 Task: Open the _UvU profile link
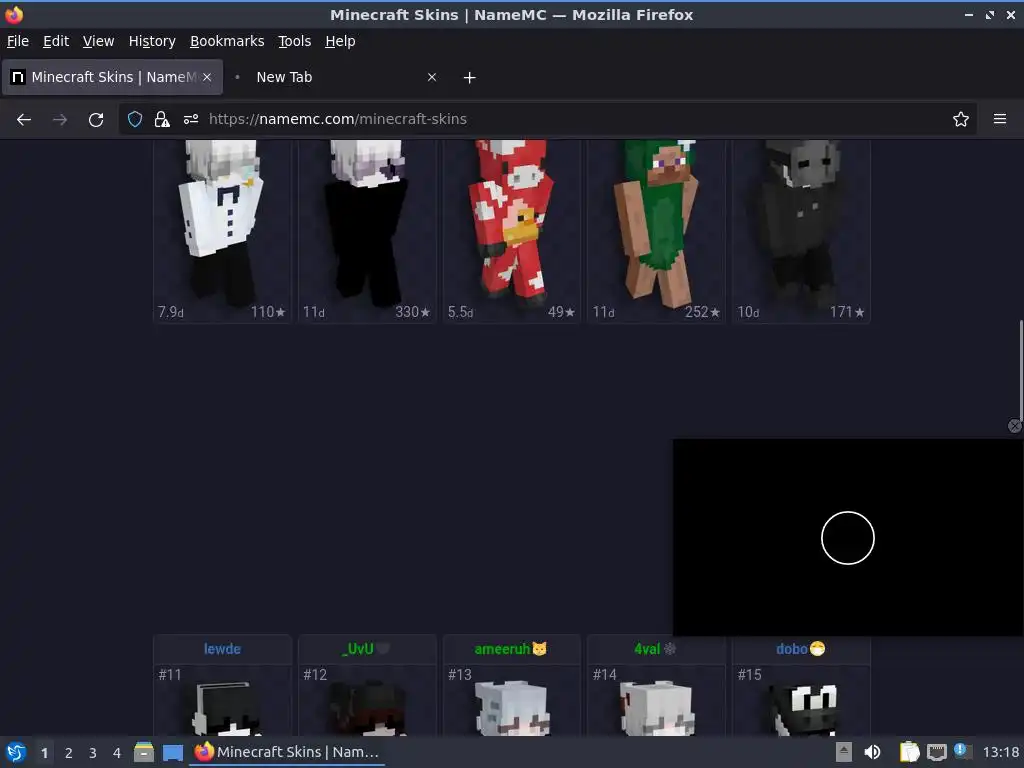(358, 649)
